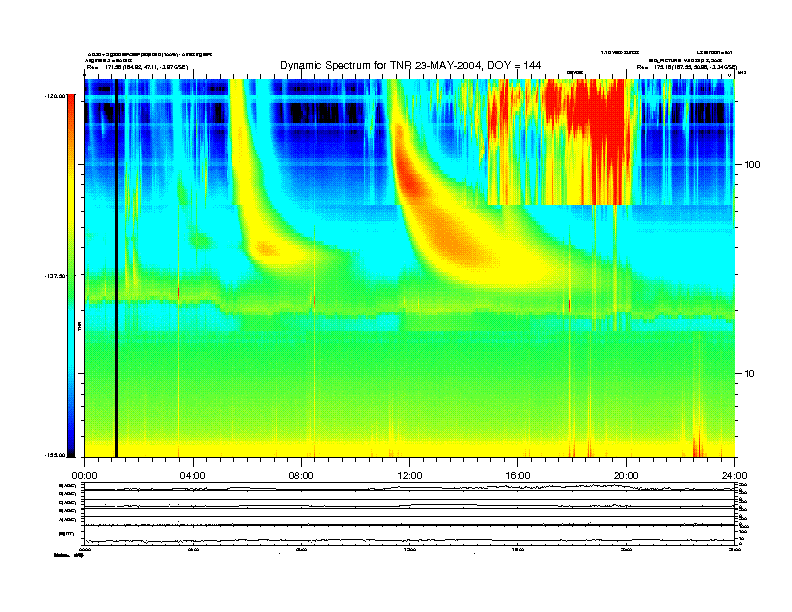This screenshot has width=792, height=612.
Task: Click the '04:00' time axis label
Action: (193, 476)
